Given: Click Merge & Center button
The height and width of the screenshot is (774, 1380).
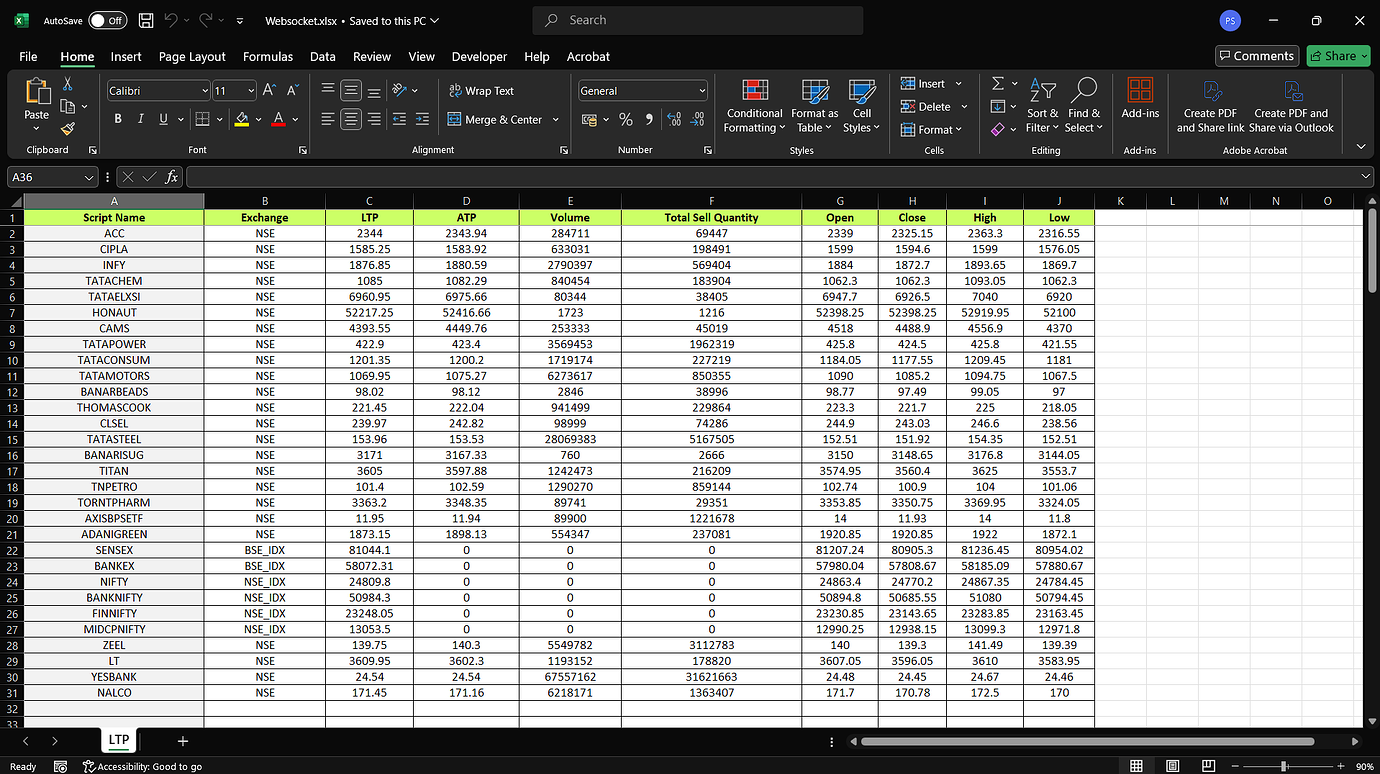Looking at the screenshot, I should pyautogui.click(x=495, y=119).
